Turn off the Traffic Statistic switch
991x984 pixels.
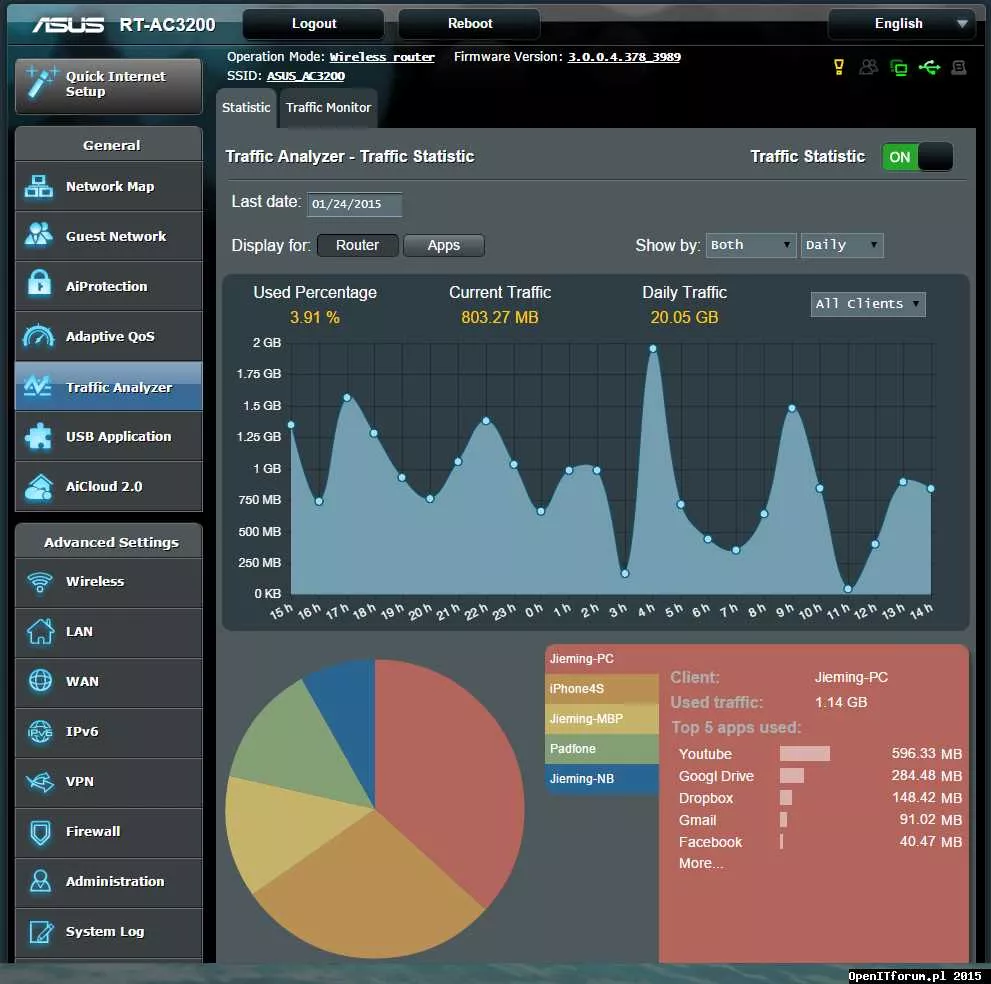(917, 157)
